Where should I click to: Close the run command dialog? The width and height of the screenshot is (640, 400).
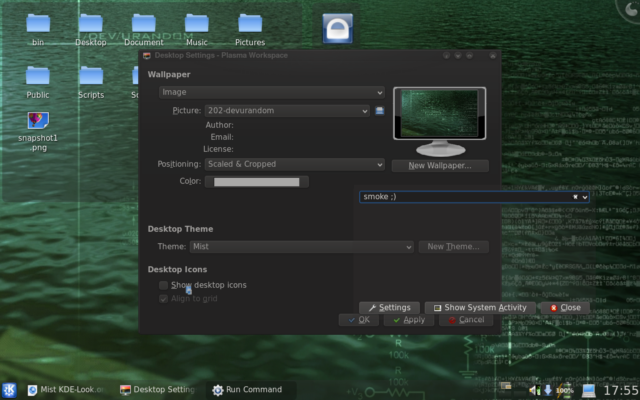tap(565, 308)
